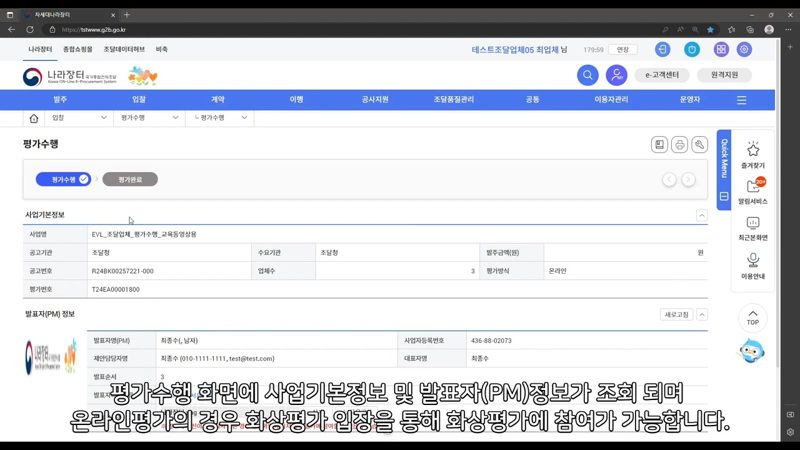Collapse the 발표자(PM) 정보 section

point(702,315)
